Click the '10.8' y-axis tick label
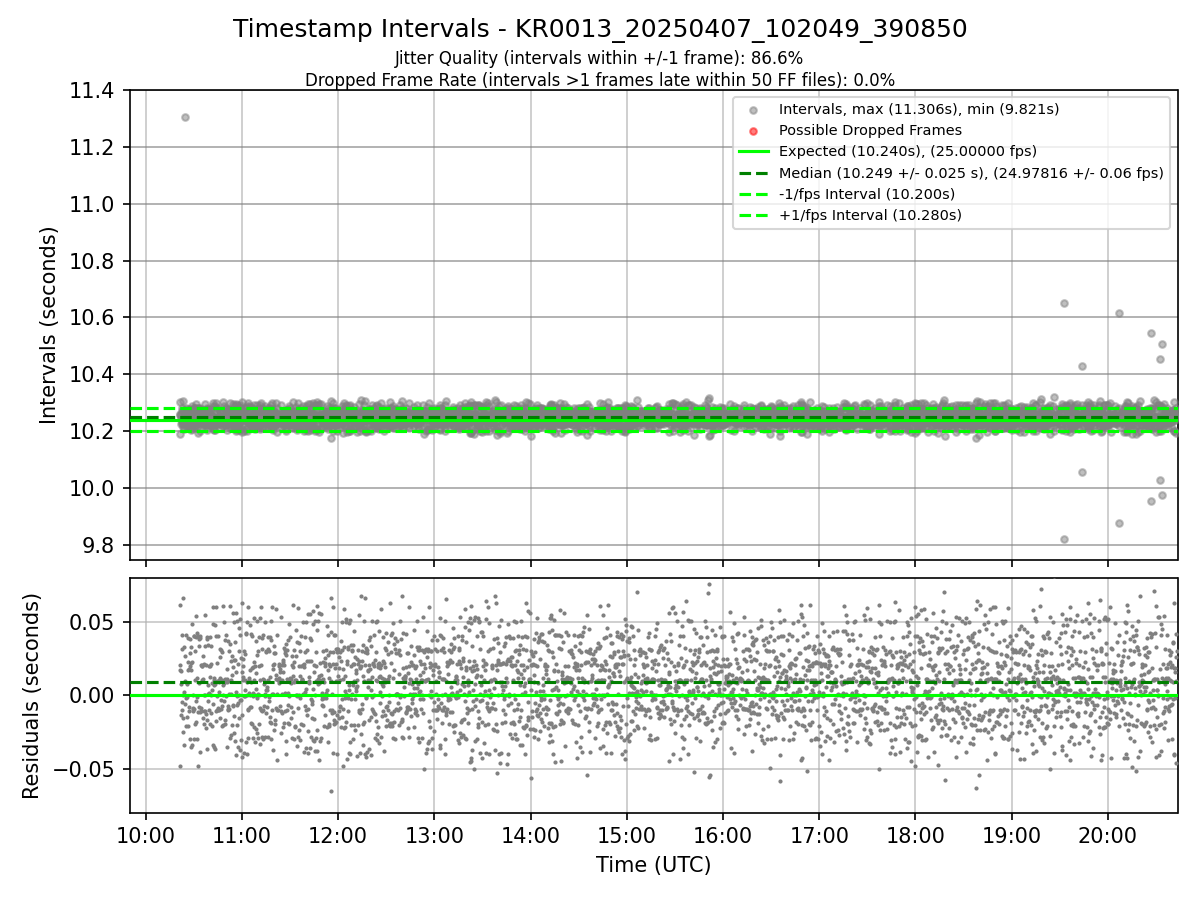The image size is (1200, 900). coord(94,262)
